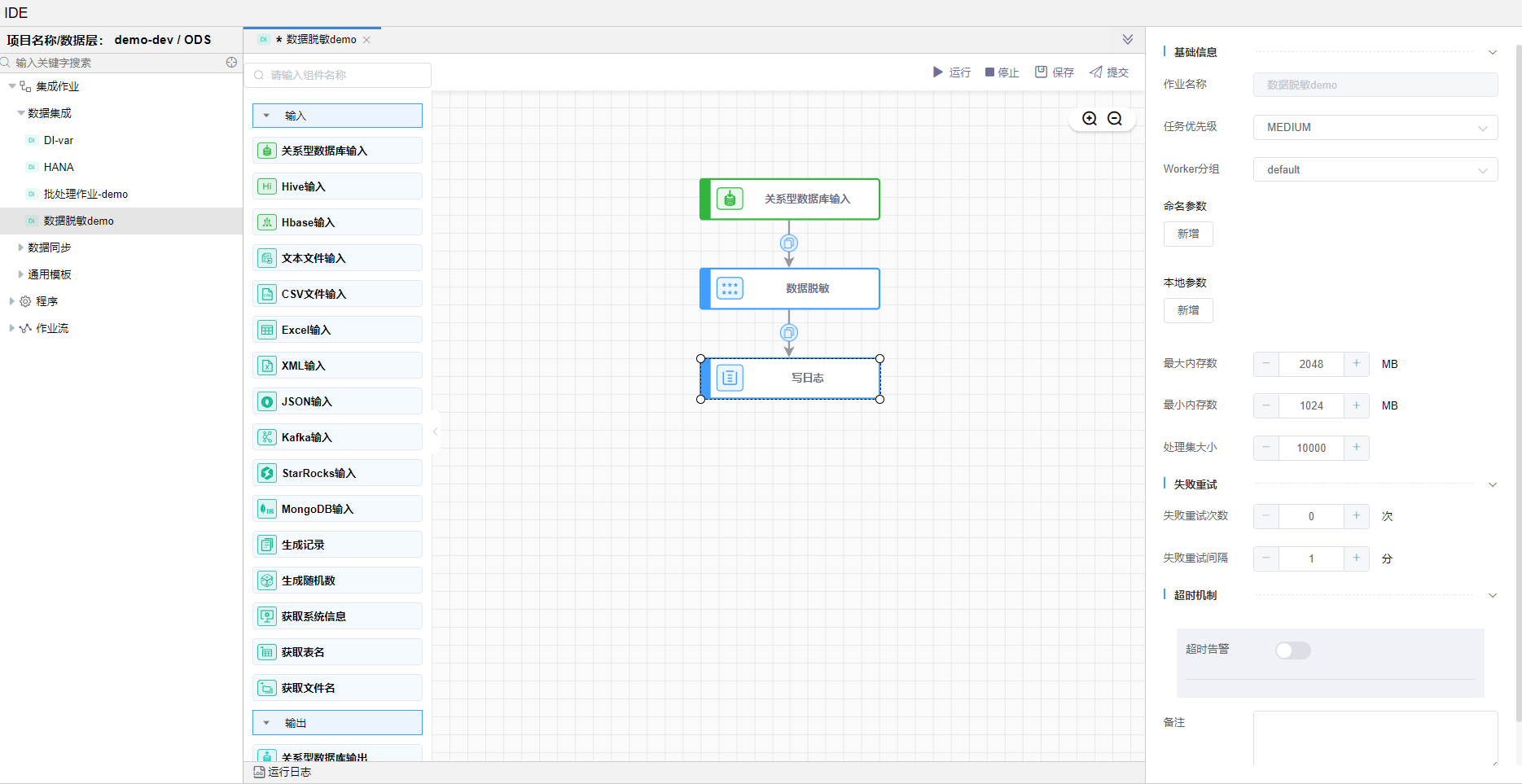Collapse the 输入 component group
Screen dimensions: 1522x784
click(x=266, y=116)
